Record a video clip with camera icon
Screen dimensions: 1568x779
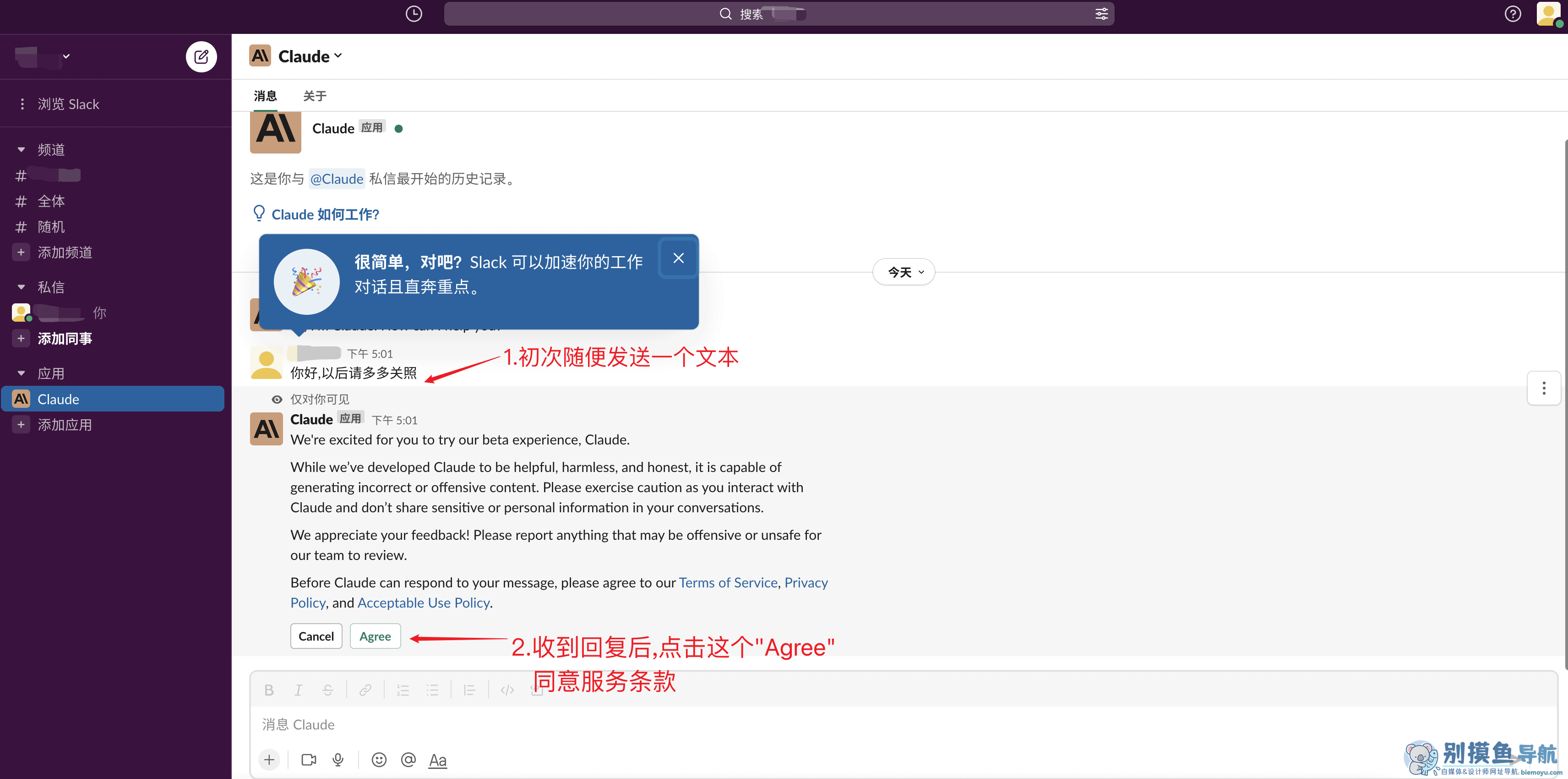click(x=309, y=759)
